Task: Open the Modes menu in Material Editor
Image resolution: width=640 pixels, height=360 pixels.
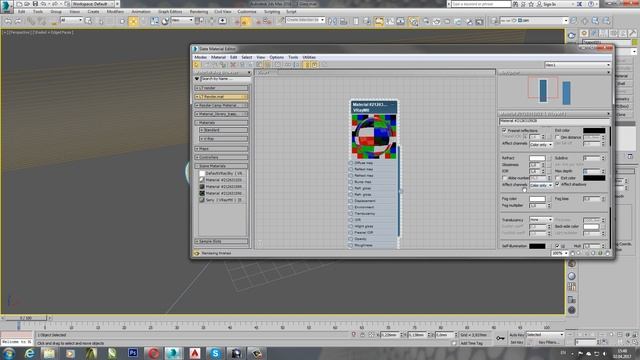Action: 200,58
